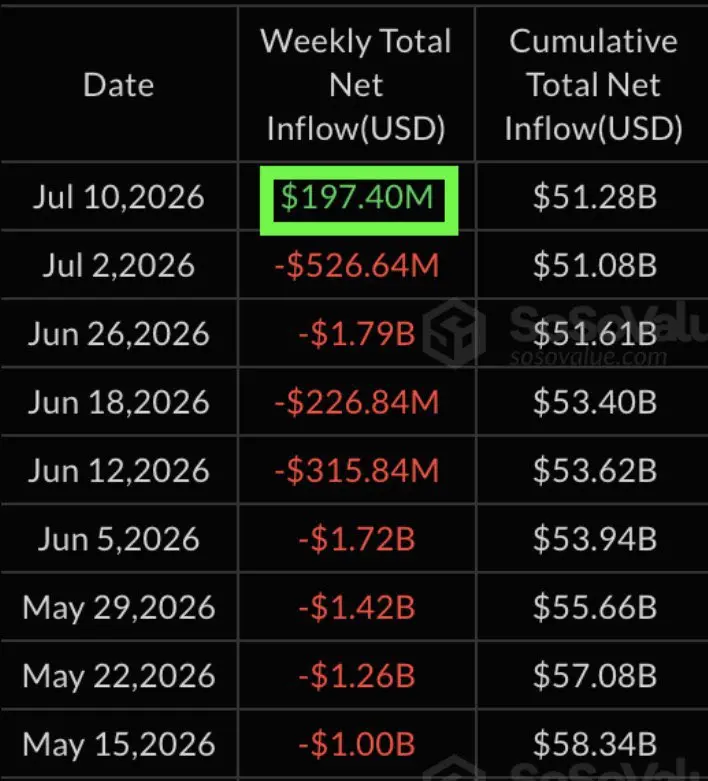The height and width of the screenshot is (781, 708).
Task: Select the Jul 10,2026 date cell
Action: tap(119, 197)
